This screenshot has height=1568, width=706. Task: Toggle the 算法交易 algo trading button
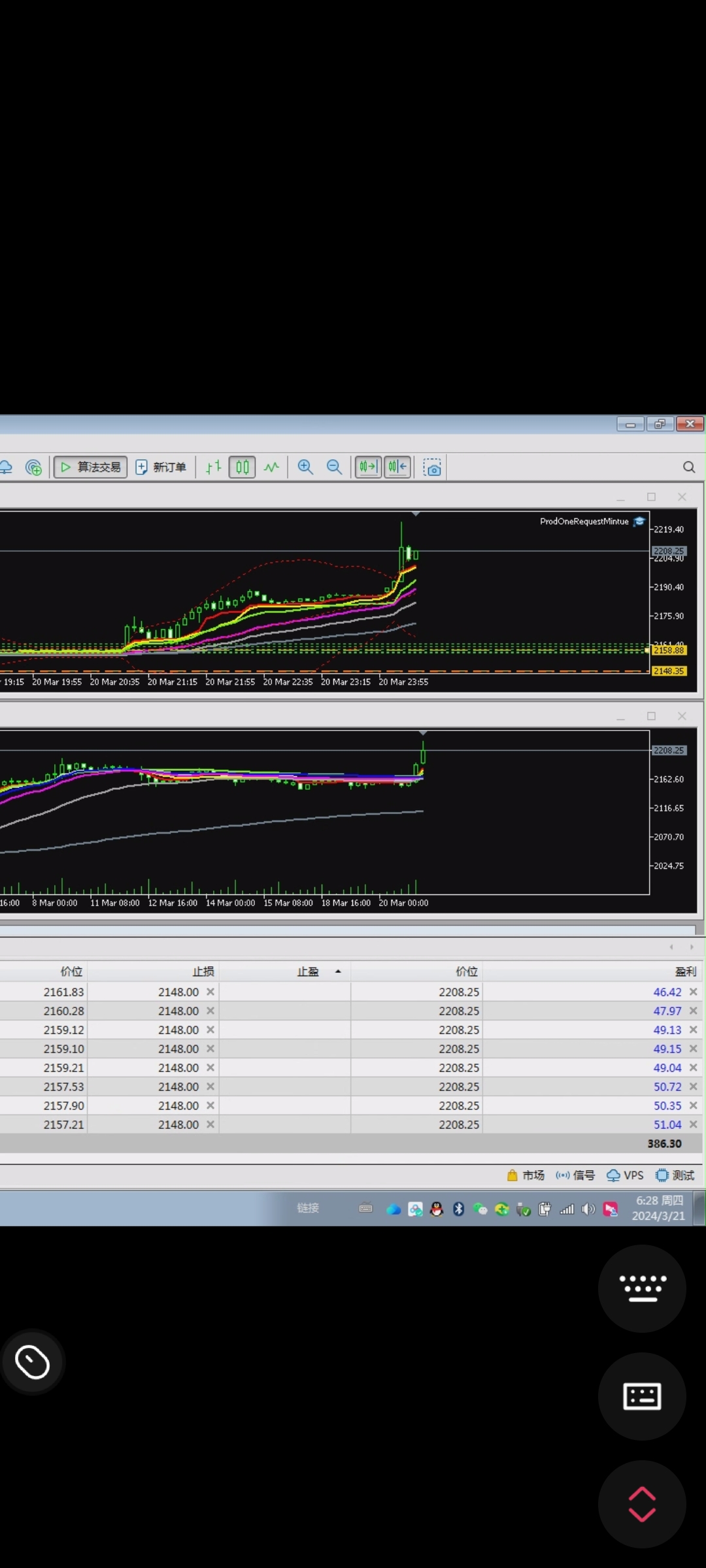coord(90,467)
